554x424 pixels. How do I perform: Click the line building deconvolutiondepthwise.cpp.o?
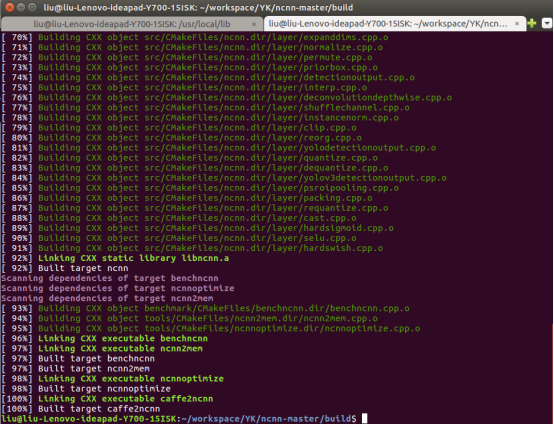pos(226,98)
